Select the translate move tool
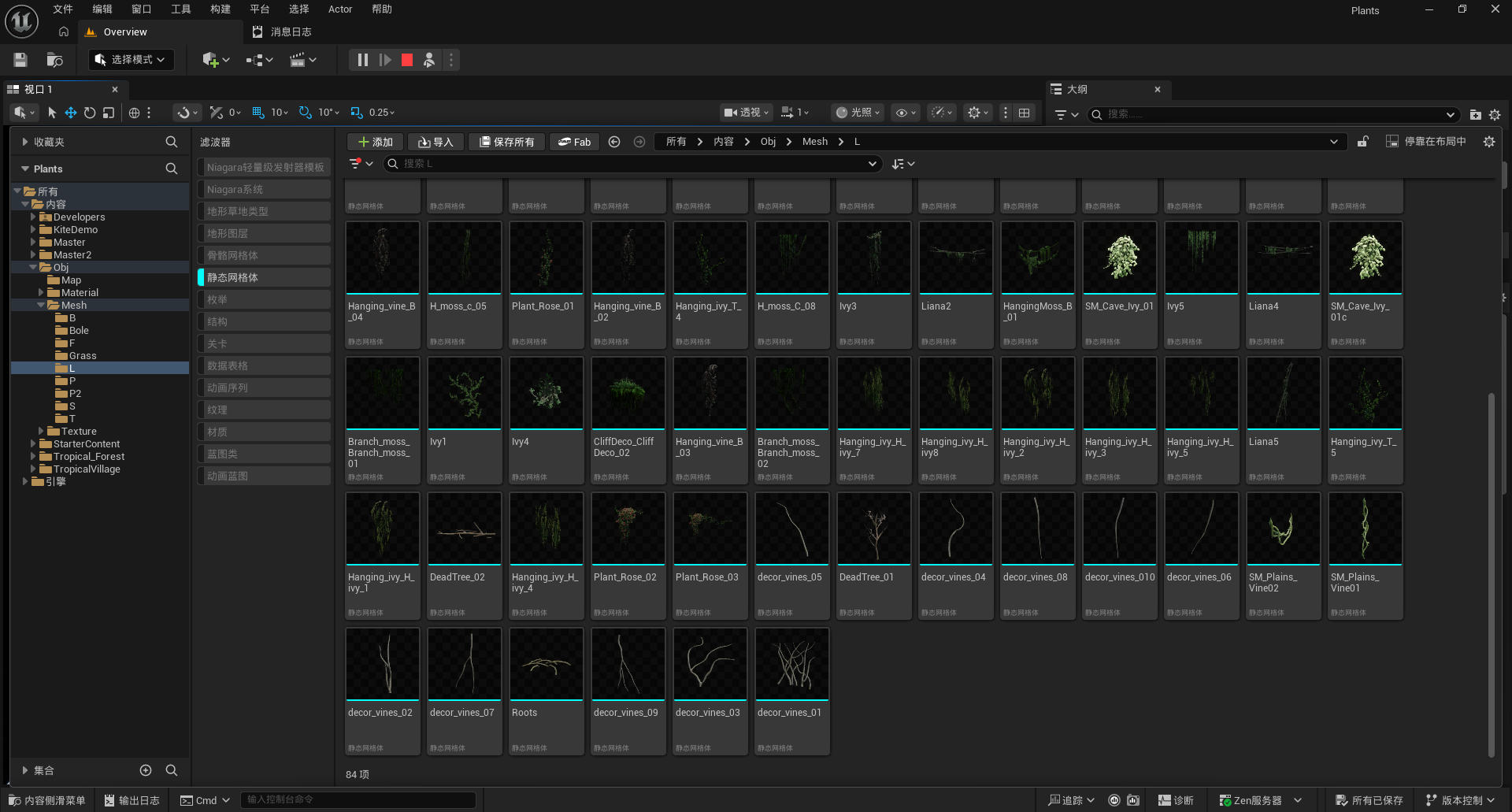The image size is (1512, 812). click(x=71, y=113)
